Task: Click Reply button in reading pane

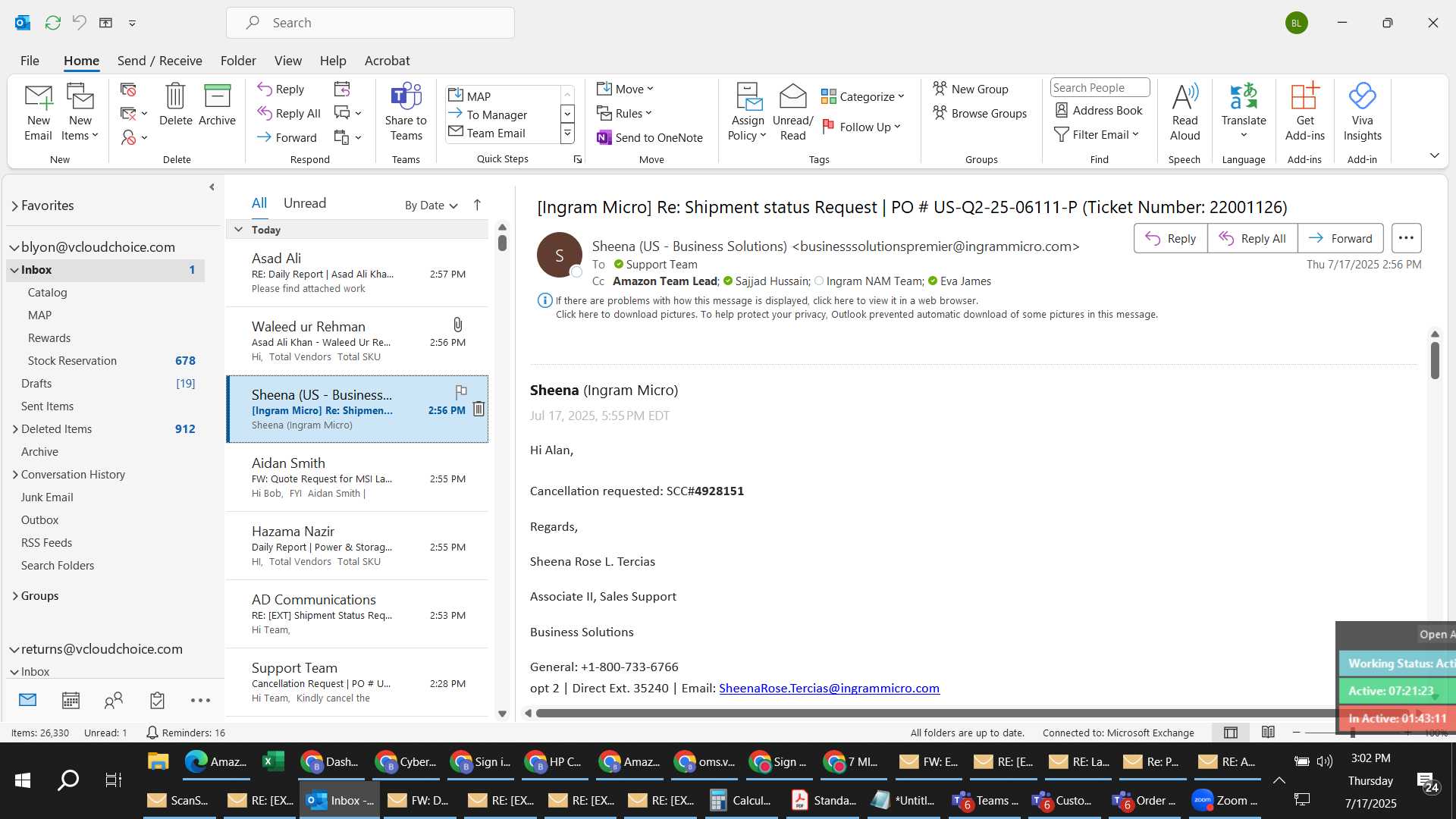Action: click(1170, 238)
